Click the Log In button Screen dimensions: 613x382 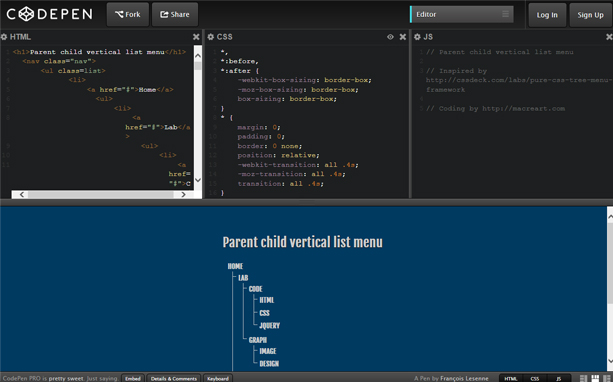coord(547,15)
